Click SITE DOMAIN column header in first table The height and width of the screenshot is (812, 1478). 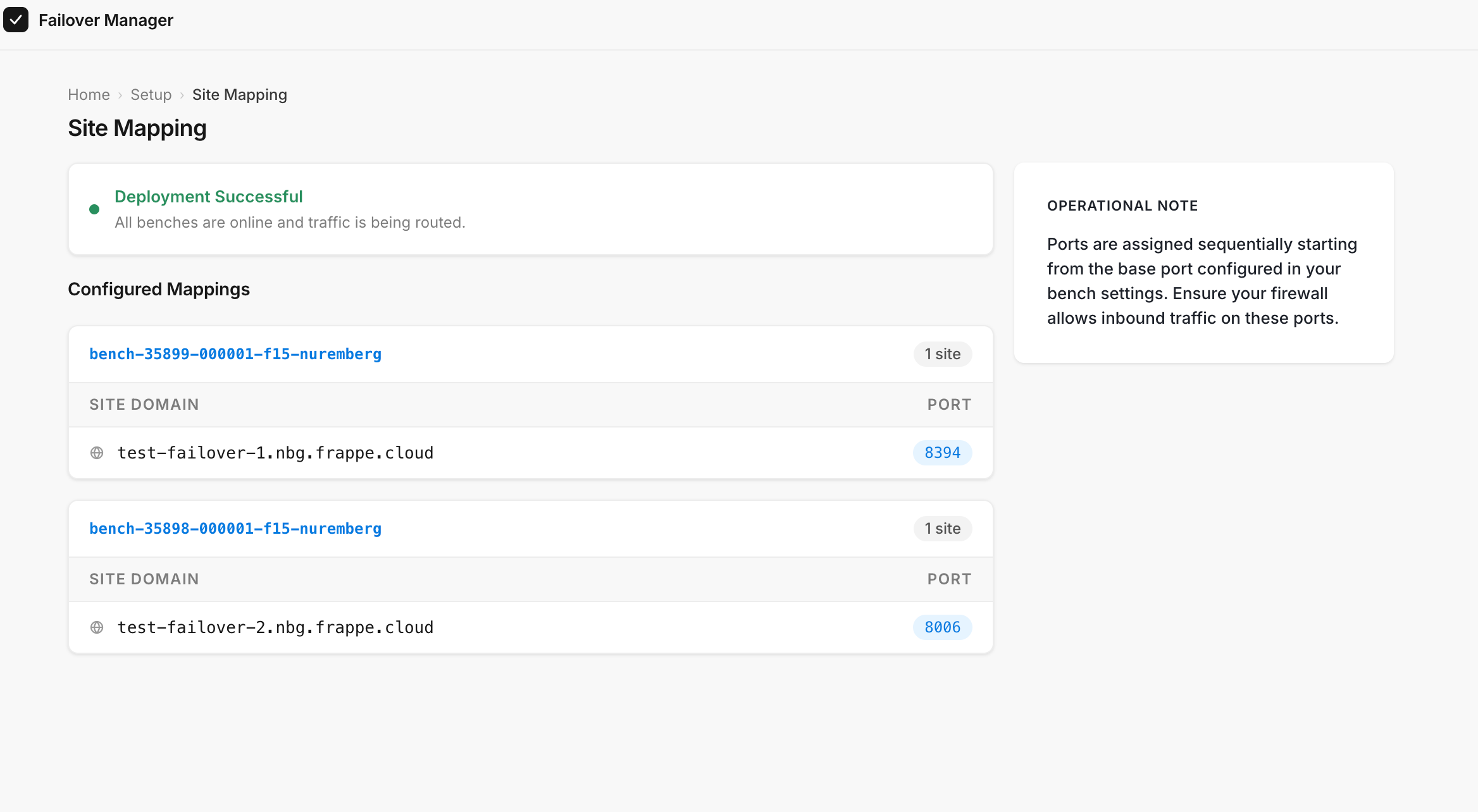(144, 405)
